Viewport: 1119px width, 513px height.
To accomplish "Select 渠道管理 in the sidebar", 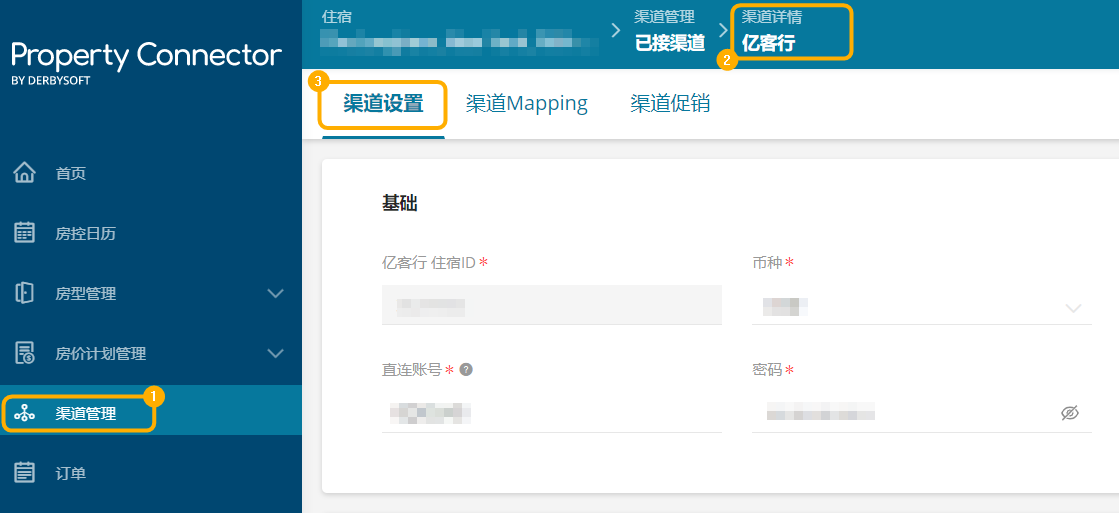I will (151, 412).
